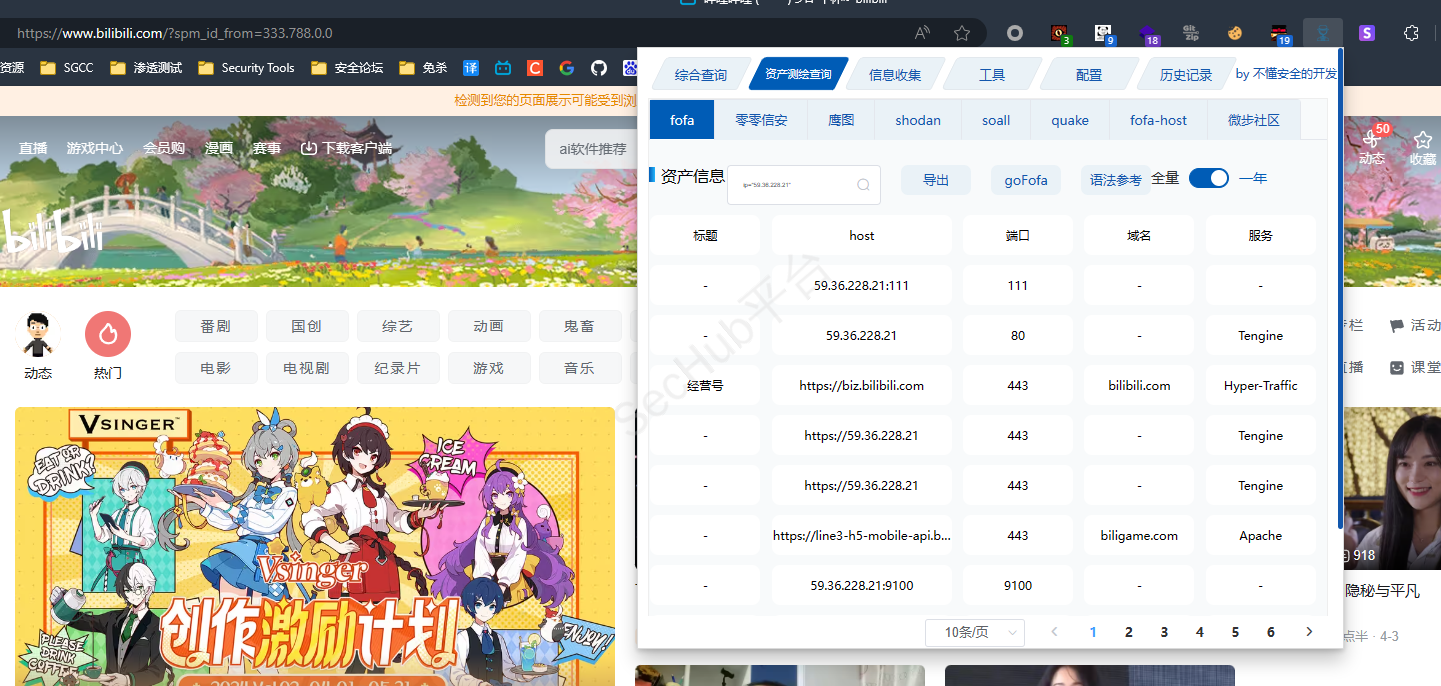Click the 导出 export button
This screenshot has height=686, width=1441.
(935, 180)
